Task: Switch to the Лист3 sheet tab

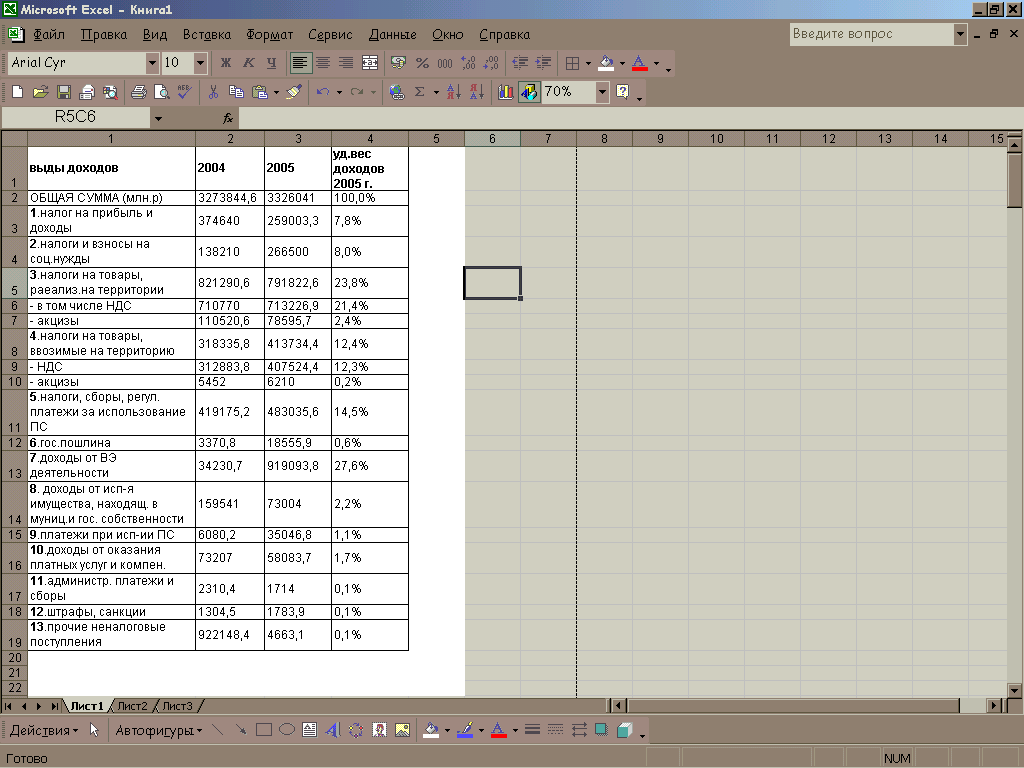Action: [x=177, y=706]
